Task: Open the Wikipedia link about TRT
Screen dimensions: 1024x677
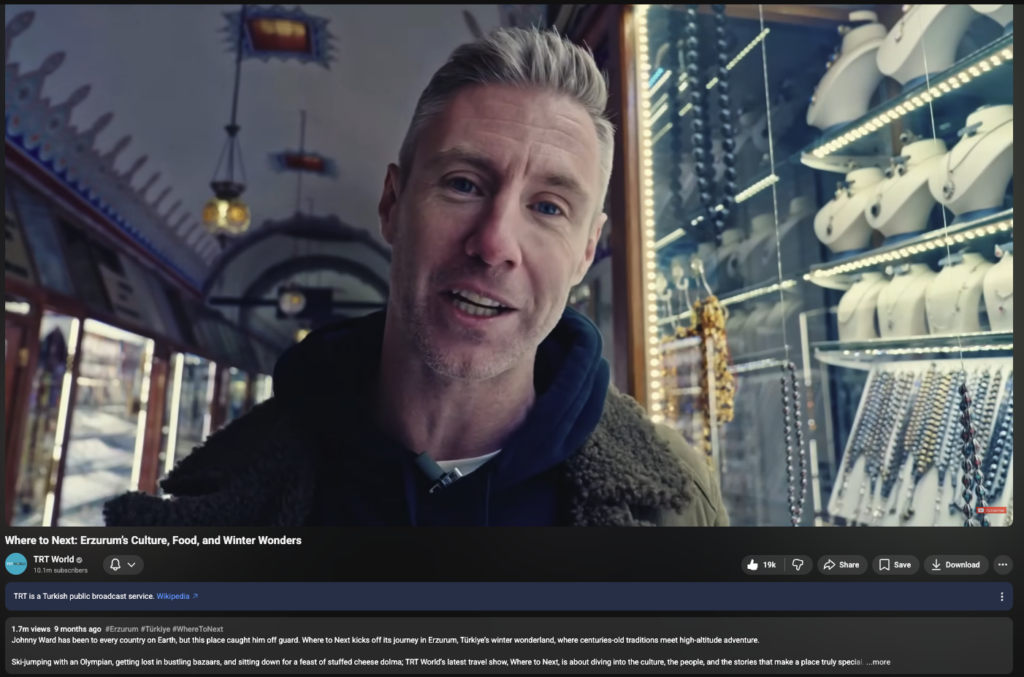Action: 176,597
